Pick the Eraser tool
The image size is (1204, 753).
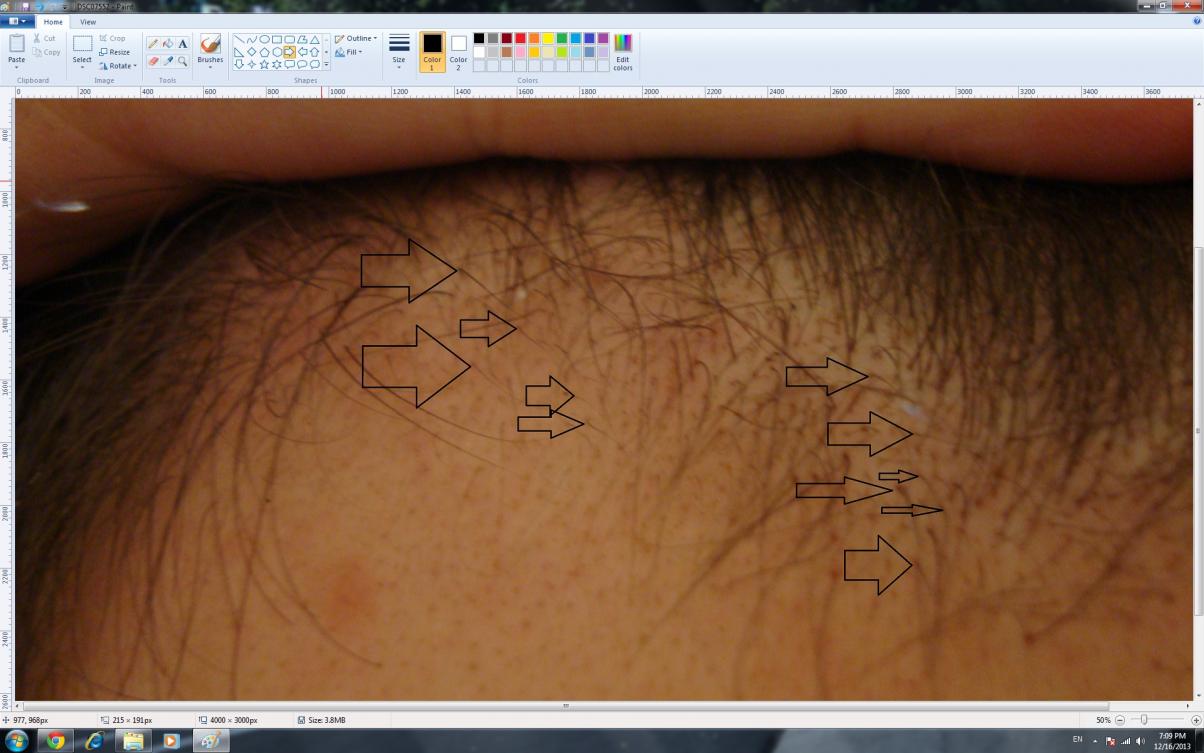pos(153,61)
